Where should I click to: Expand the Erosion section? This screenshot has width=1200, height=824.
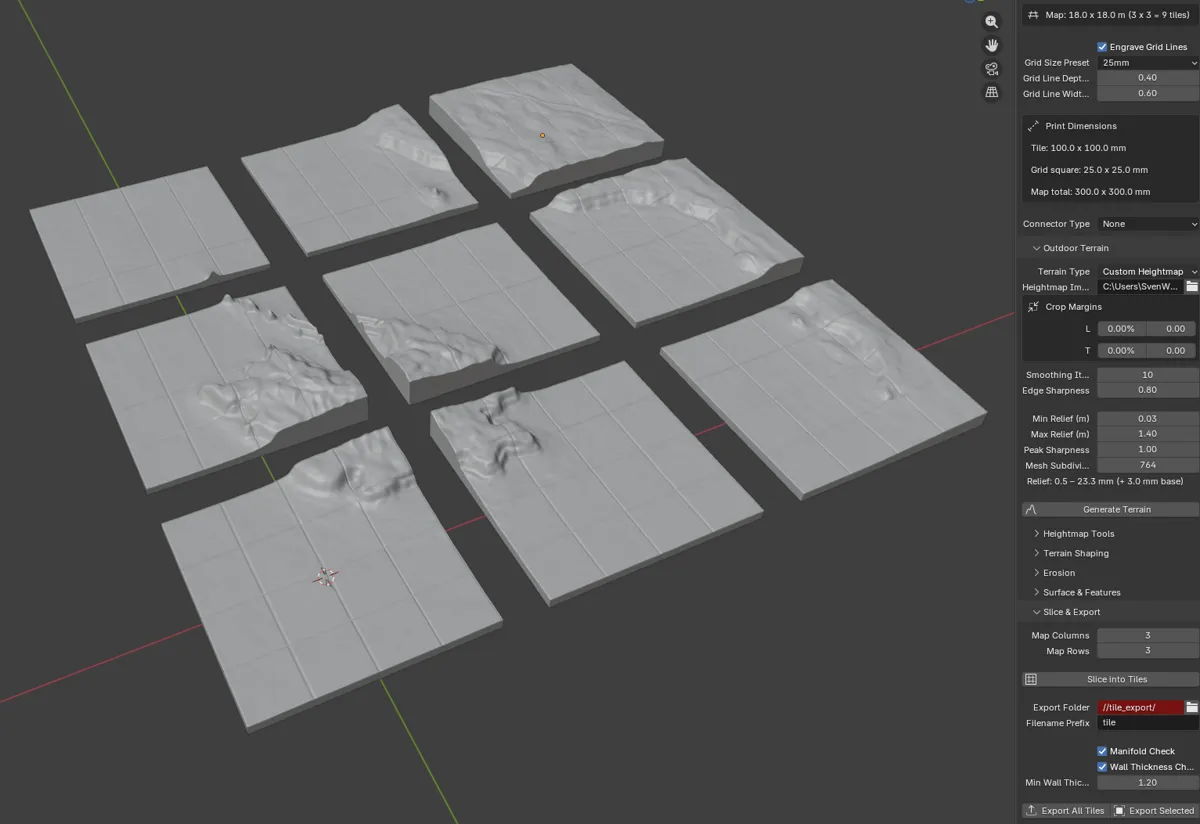pyautogui.click(x=1058, y=573)
